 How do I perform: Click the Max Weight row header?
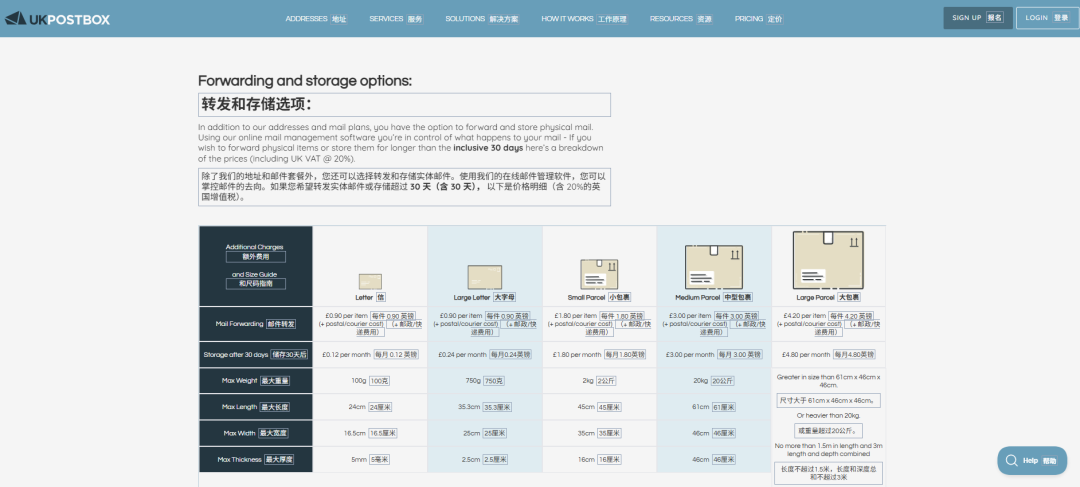(255, 381)
